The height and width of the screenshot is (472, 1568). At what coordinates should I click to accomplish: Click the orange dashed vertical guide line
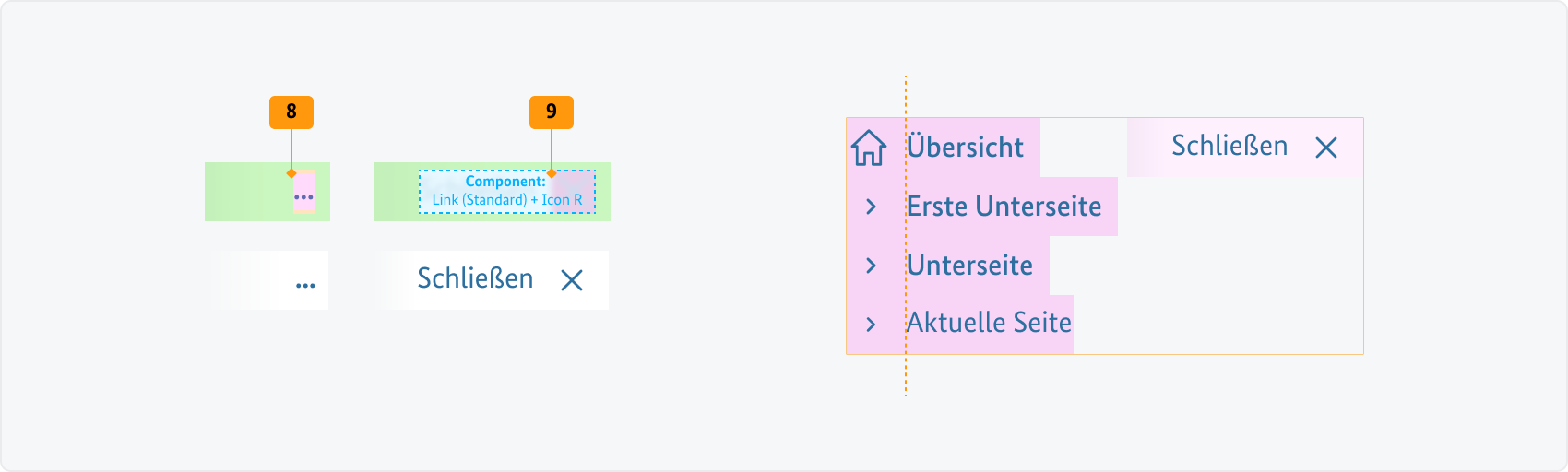[x=906, y=378]
